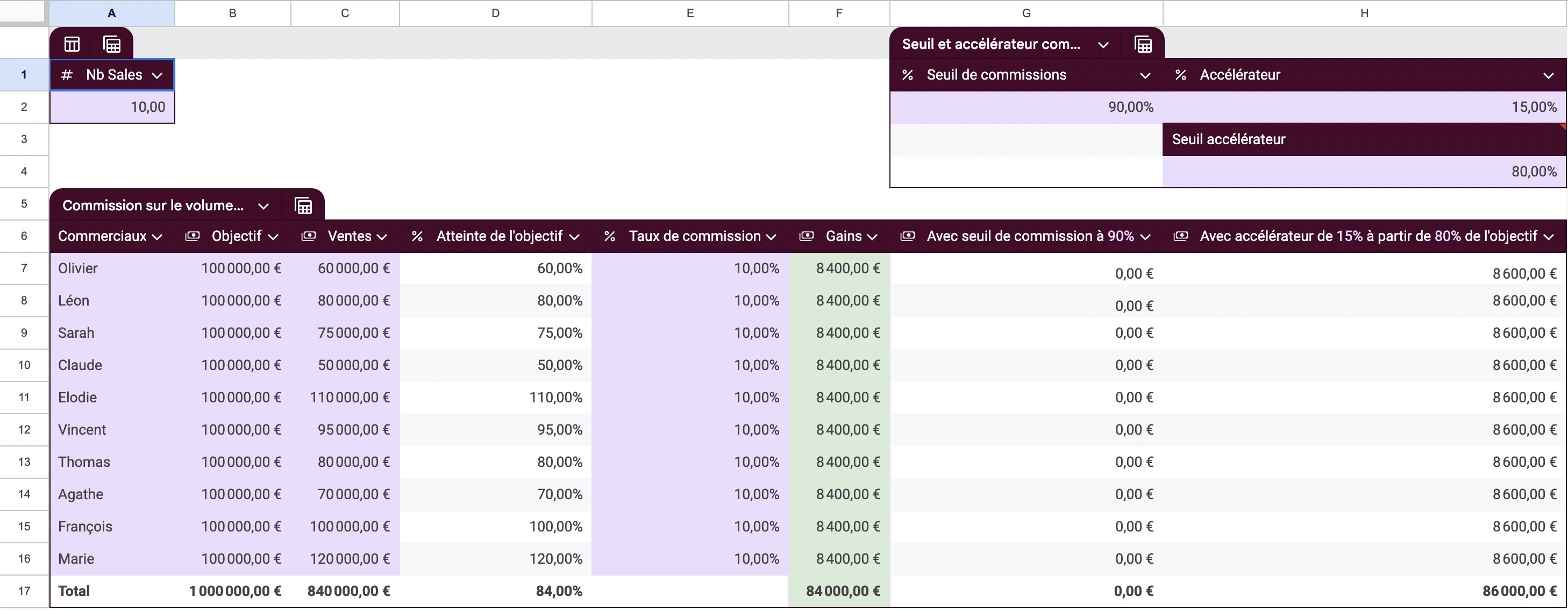
Task: Click Marie's Ventes cell 120 000,00 €
Action: (x=345, y=559)
